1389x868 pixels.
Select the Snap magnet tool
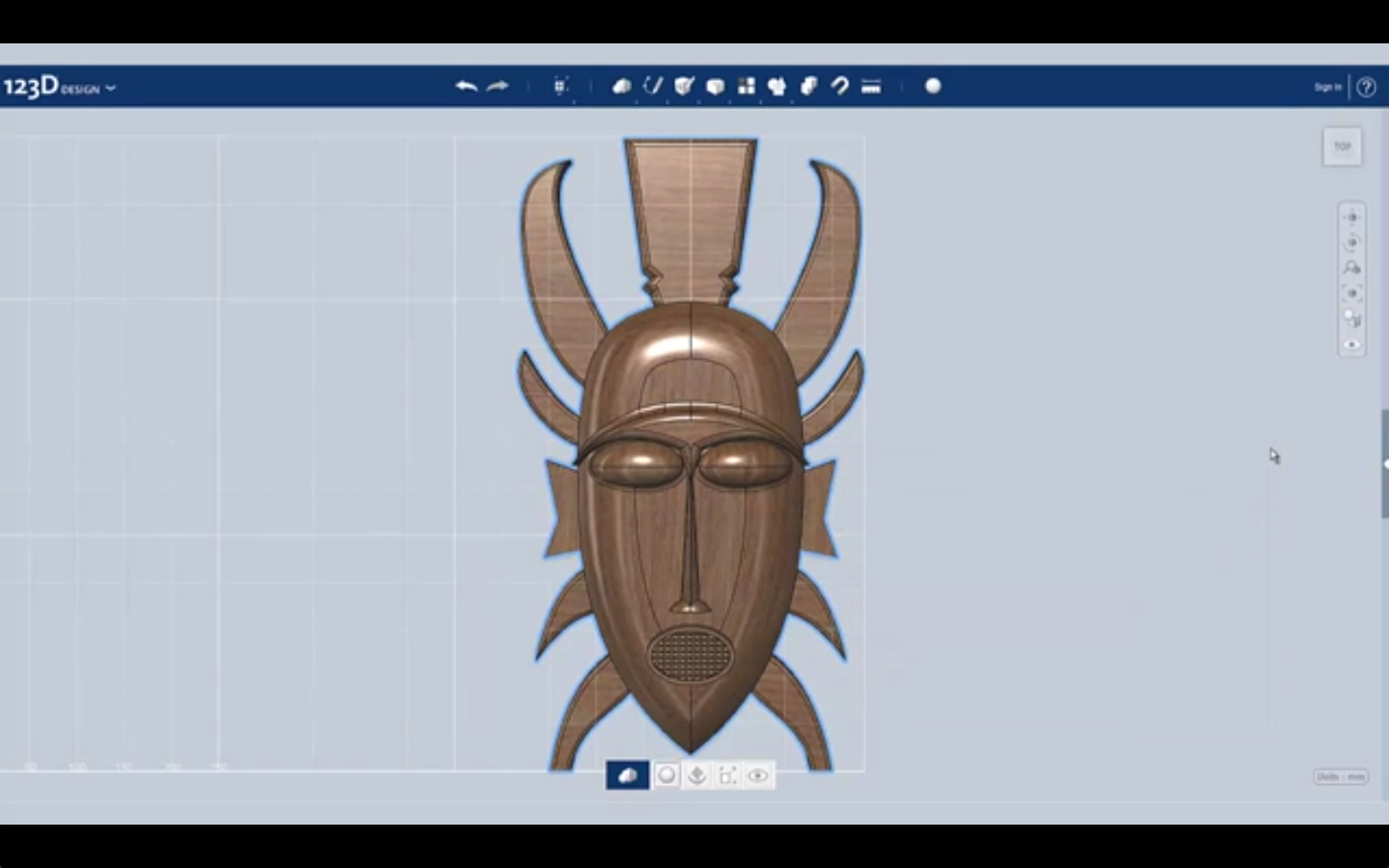(839, 86)
